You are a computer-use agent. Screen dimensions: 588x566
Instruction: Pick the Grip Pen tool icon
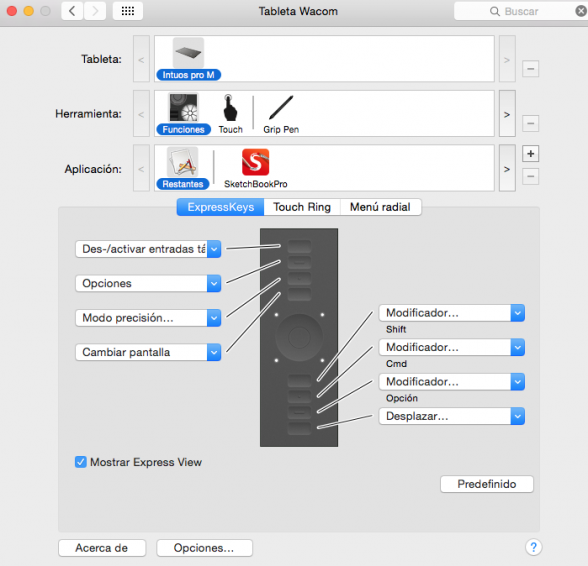coord(281,107)
